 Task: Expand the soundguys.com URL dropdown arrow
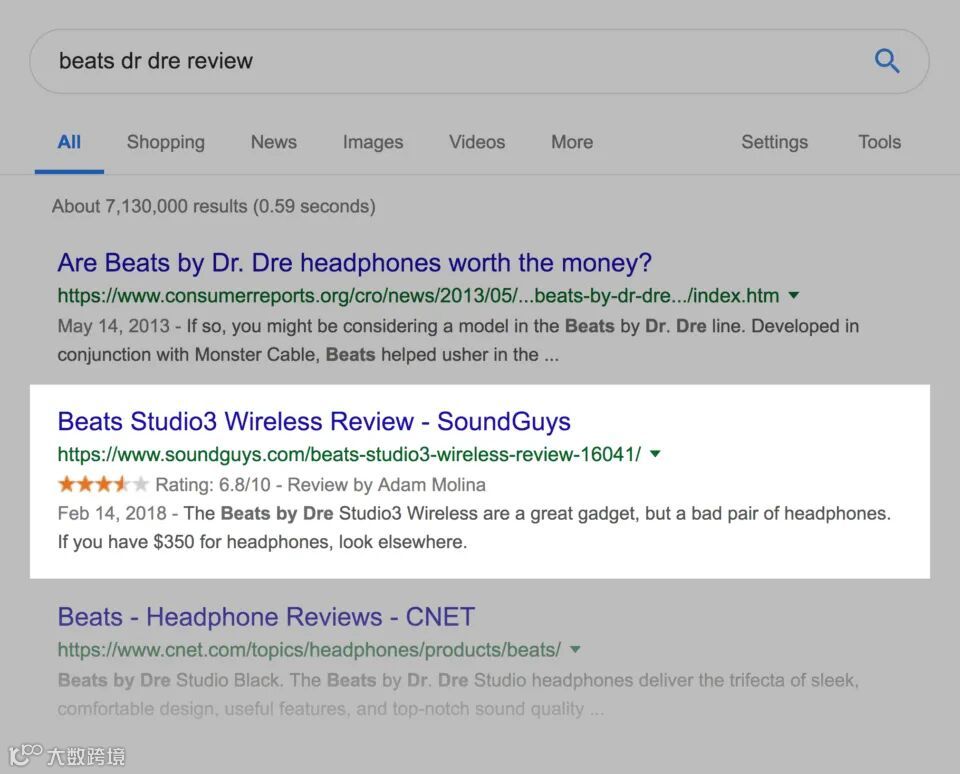pos(655,454)
